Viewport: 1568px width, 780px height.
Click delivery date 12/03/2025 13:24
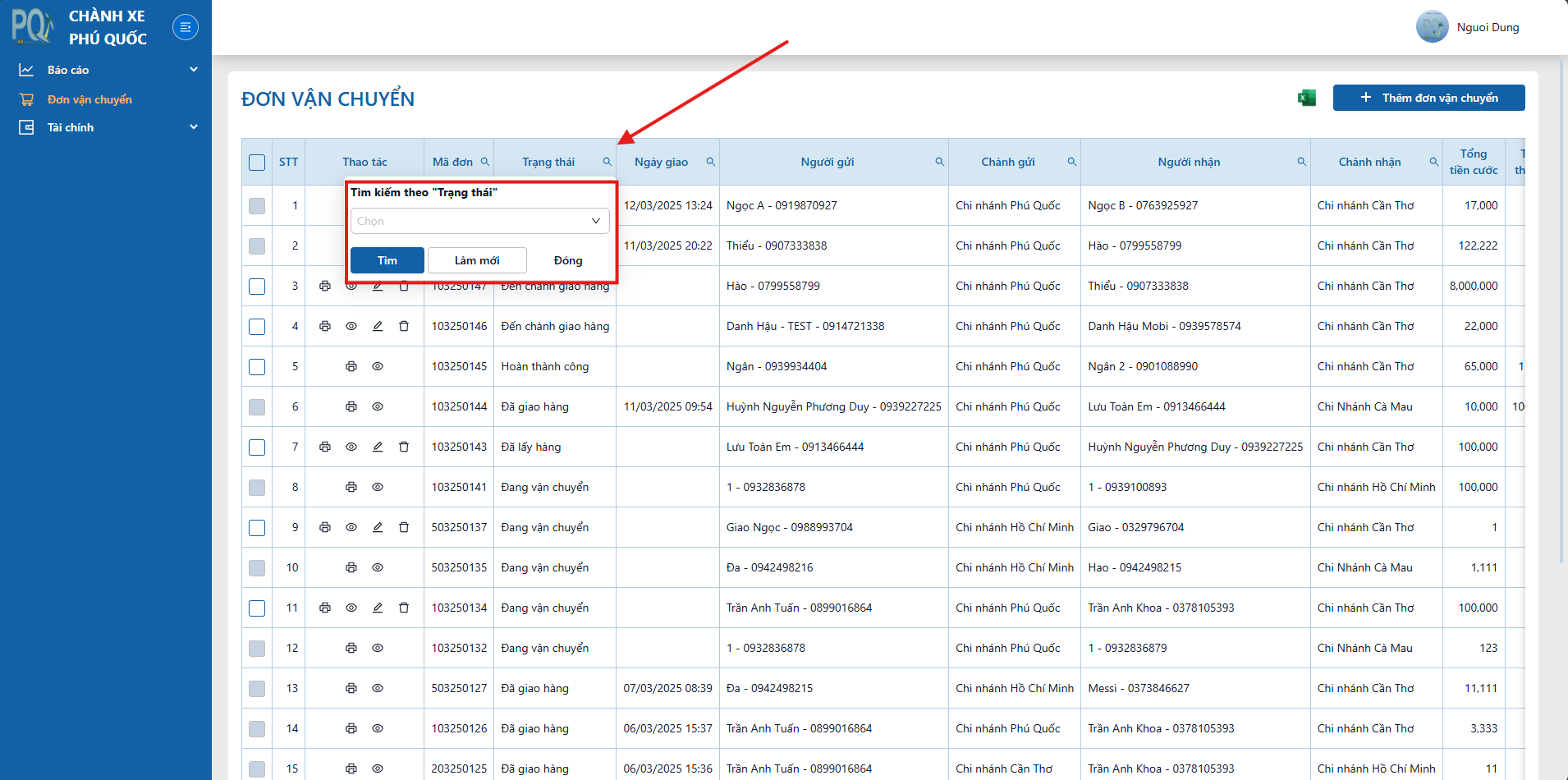click(x=668, y=205)
